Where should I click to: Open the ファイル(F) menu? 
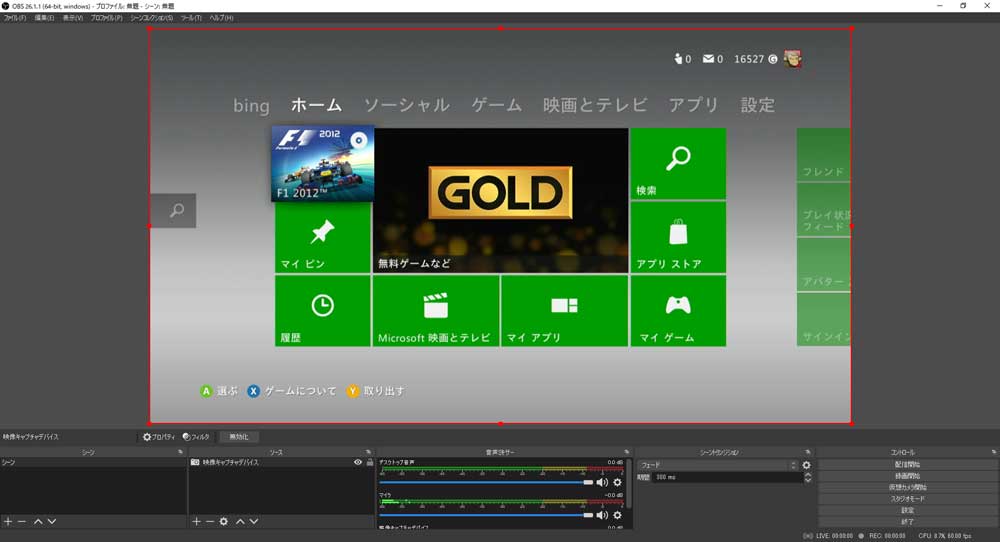tap(15, 18)
